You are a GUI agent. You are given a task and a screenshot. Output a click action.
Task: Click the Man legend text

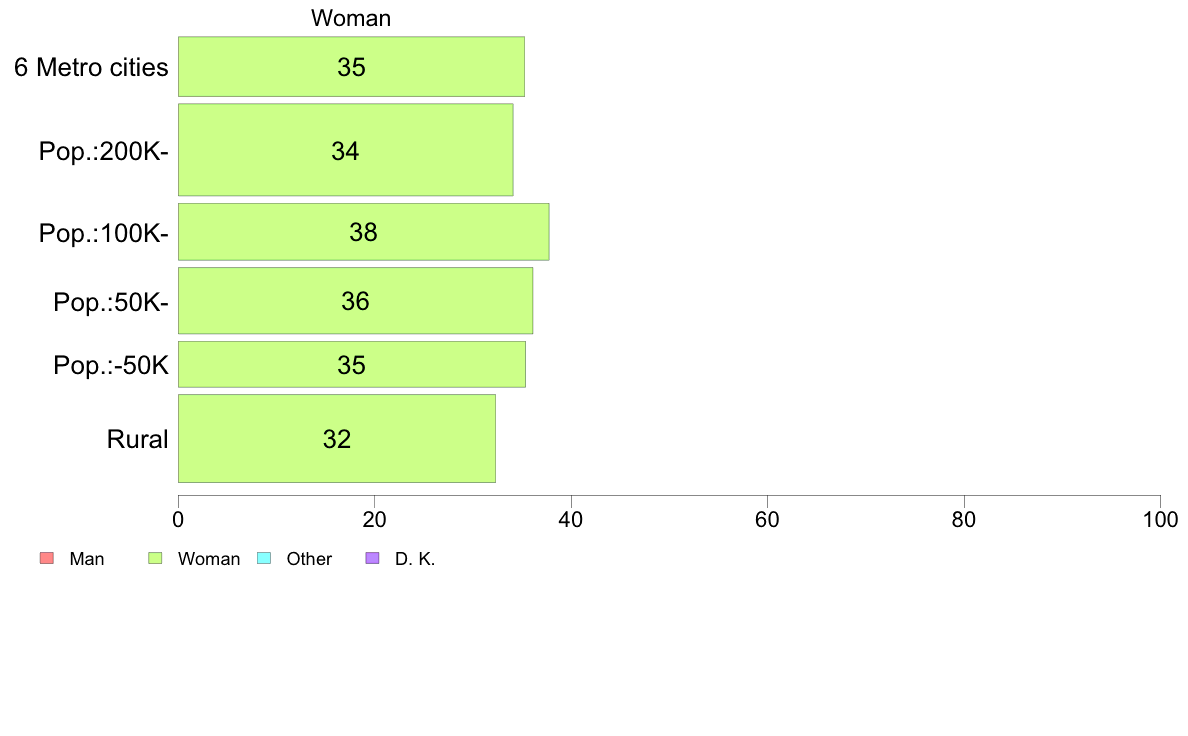(x=86, y=559)
